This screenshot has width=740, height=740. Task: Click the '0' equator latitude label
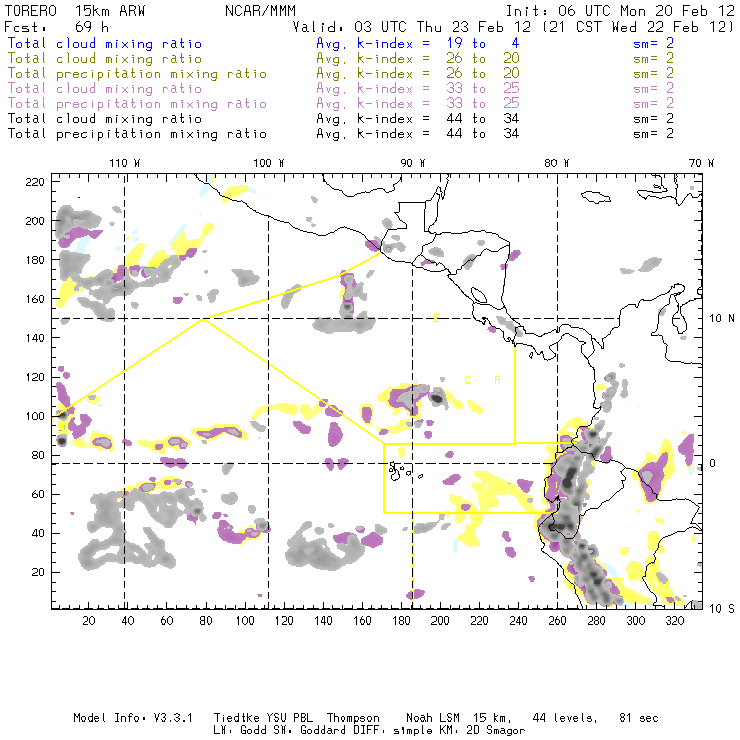point(713,463)
